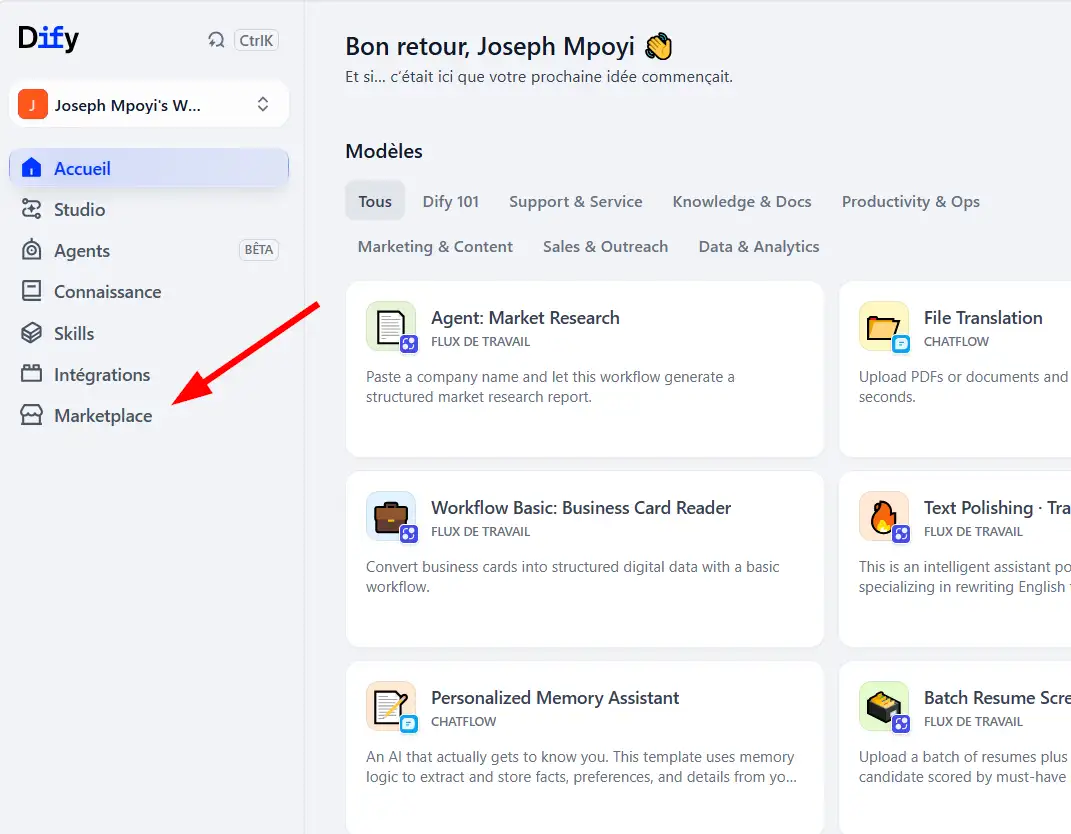
Task: Click the Dify logo
Action: click(x=48, y=38)
